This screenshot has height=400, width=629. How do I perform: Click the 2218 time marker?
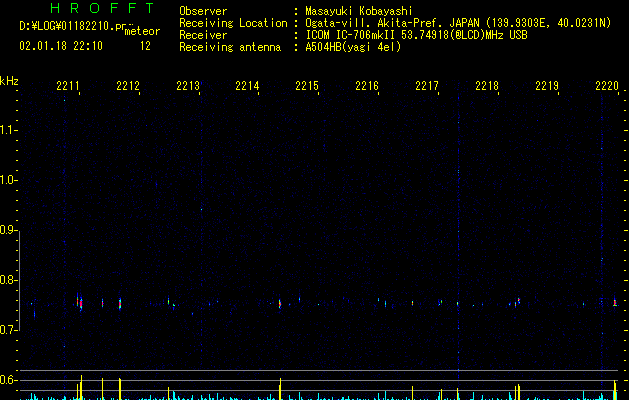click(x=487, y=85)
